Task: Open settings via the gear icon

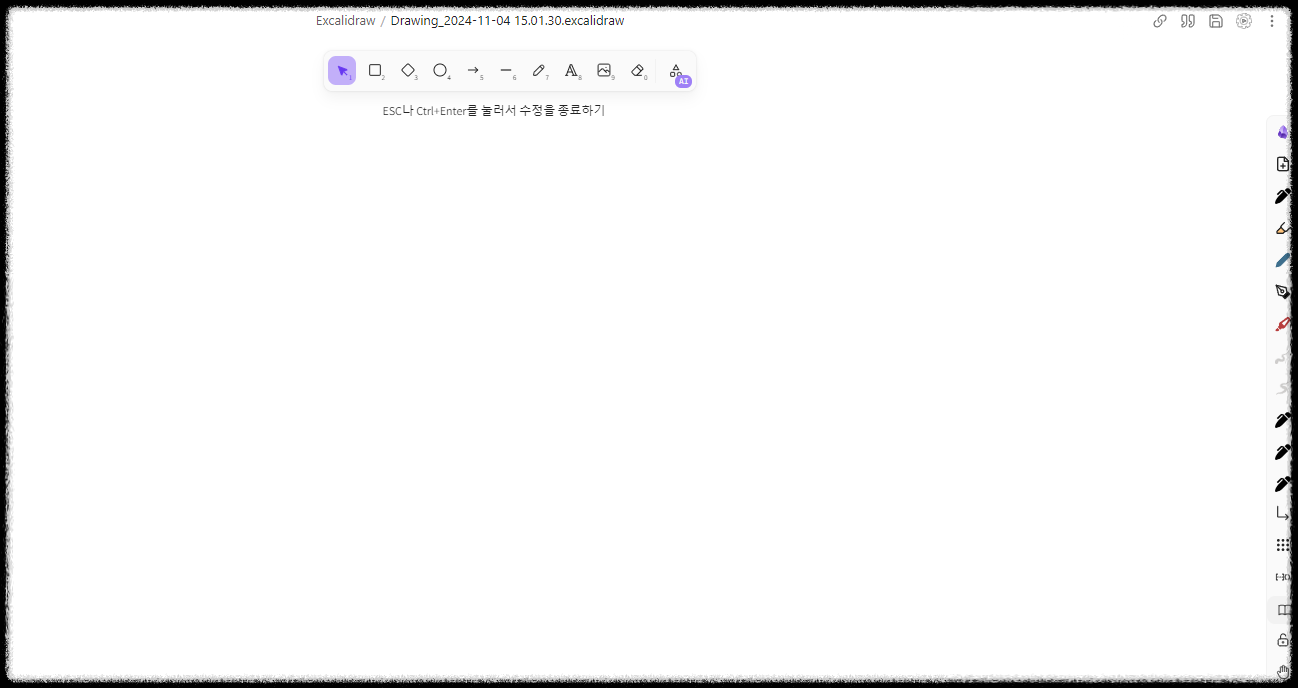Action: (x=1243, y=20)
